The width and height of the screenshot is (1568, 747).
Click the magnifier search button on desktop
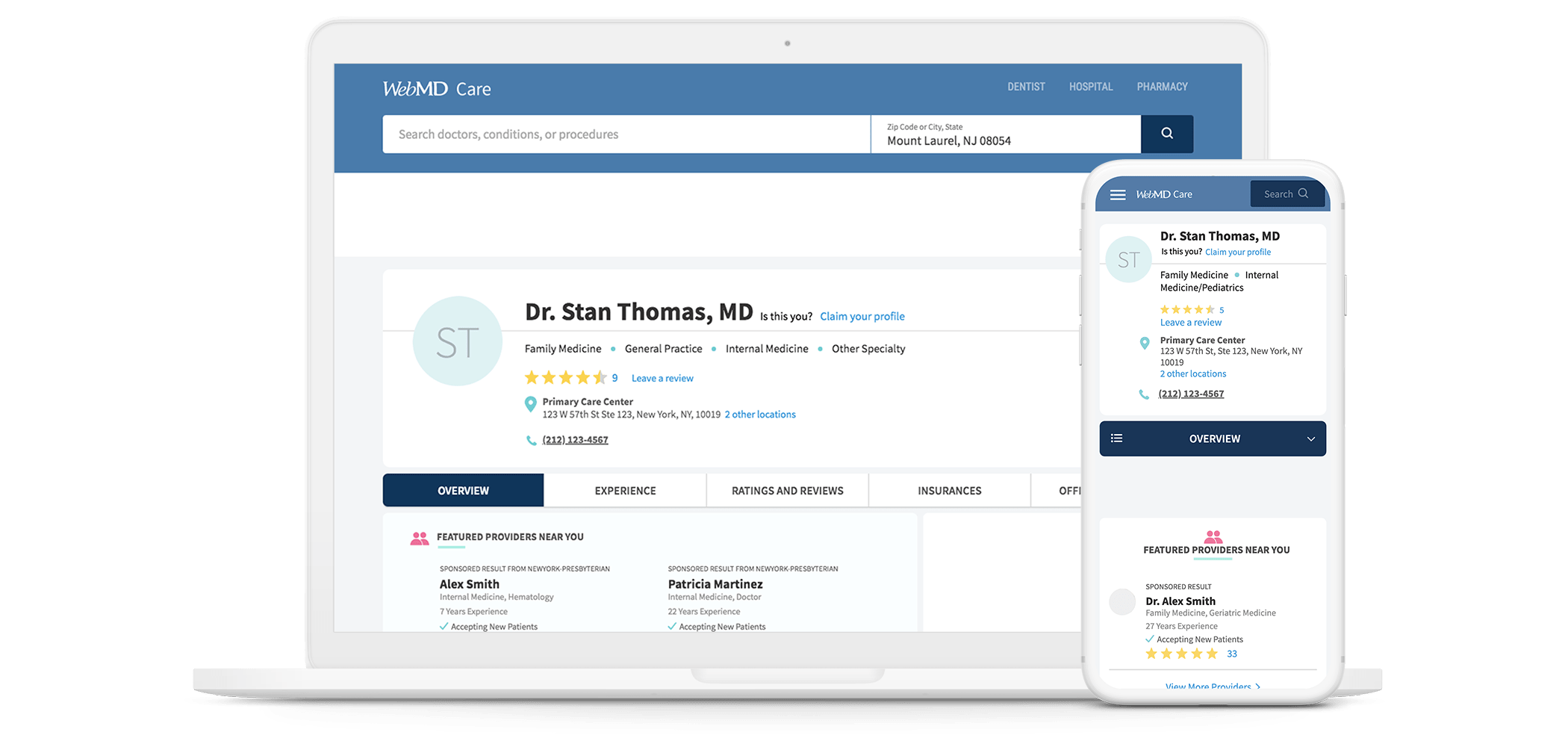pyautogui.click(x=1166, y=134)
